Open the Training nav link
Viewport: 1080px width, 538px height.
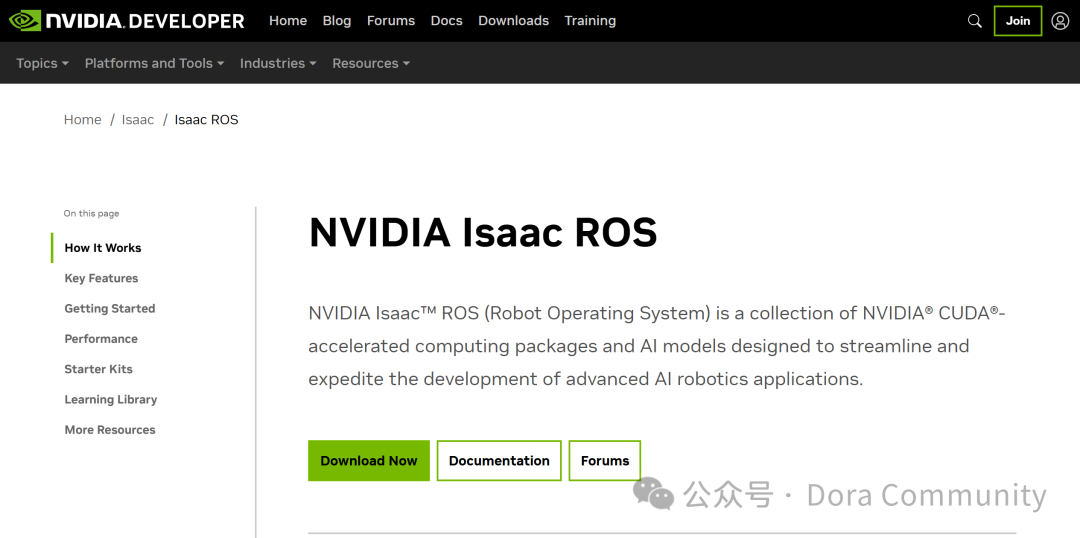click(590, 21)
